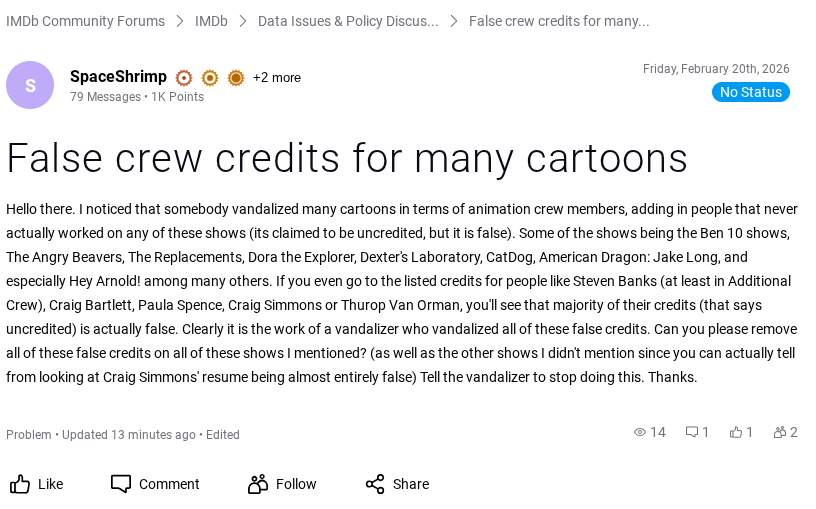Open Data Issues & Policy Discussion breadcrumb
This screenshot has width=816, height=509.
[x=348, y=21]
